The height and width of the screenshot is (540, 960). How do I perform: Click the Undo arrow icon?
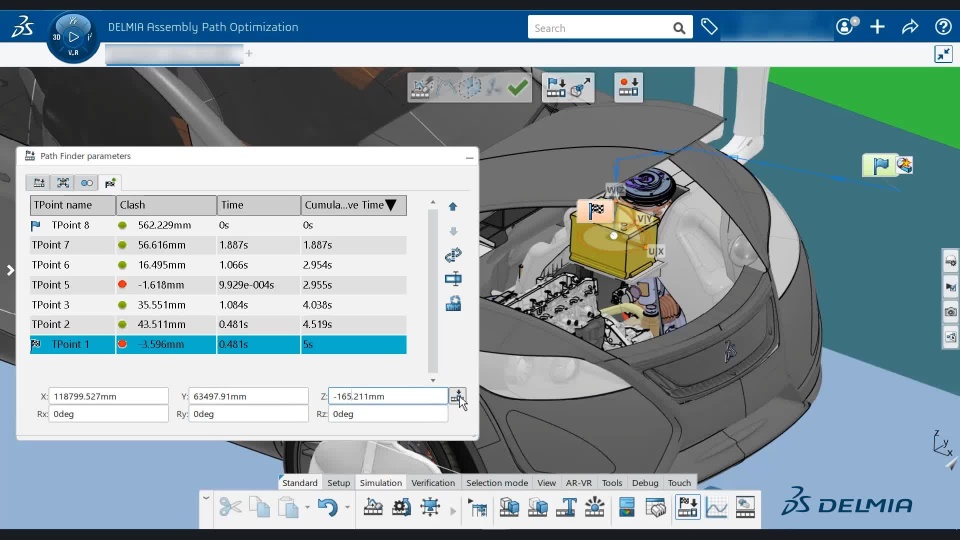[x=328, y=507]
